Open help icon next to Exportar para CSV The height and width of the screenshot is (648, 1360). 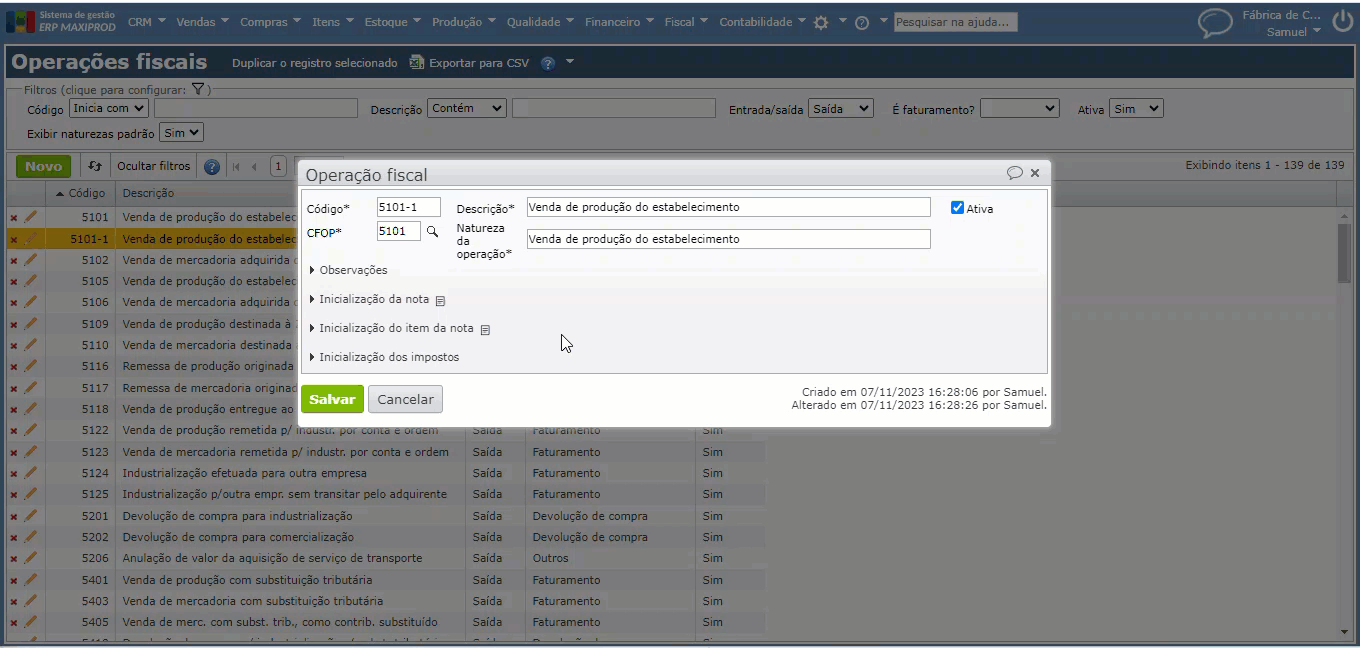548,63
